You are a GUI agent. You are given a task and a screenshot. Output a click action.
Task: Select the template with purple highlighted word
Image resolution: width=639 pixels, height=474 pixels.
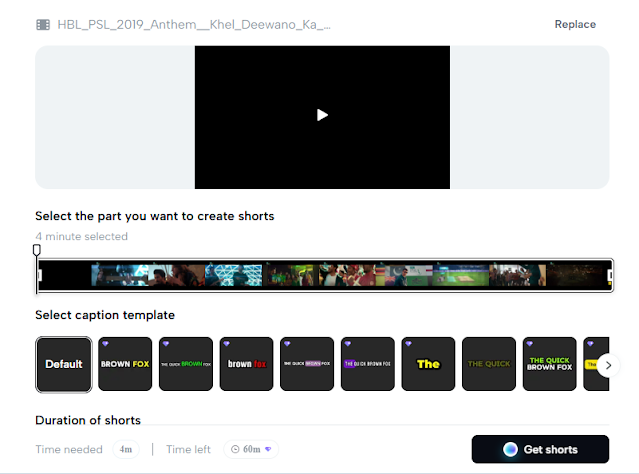point(307,364)
